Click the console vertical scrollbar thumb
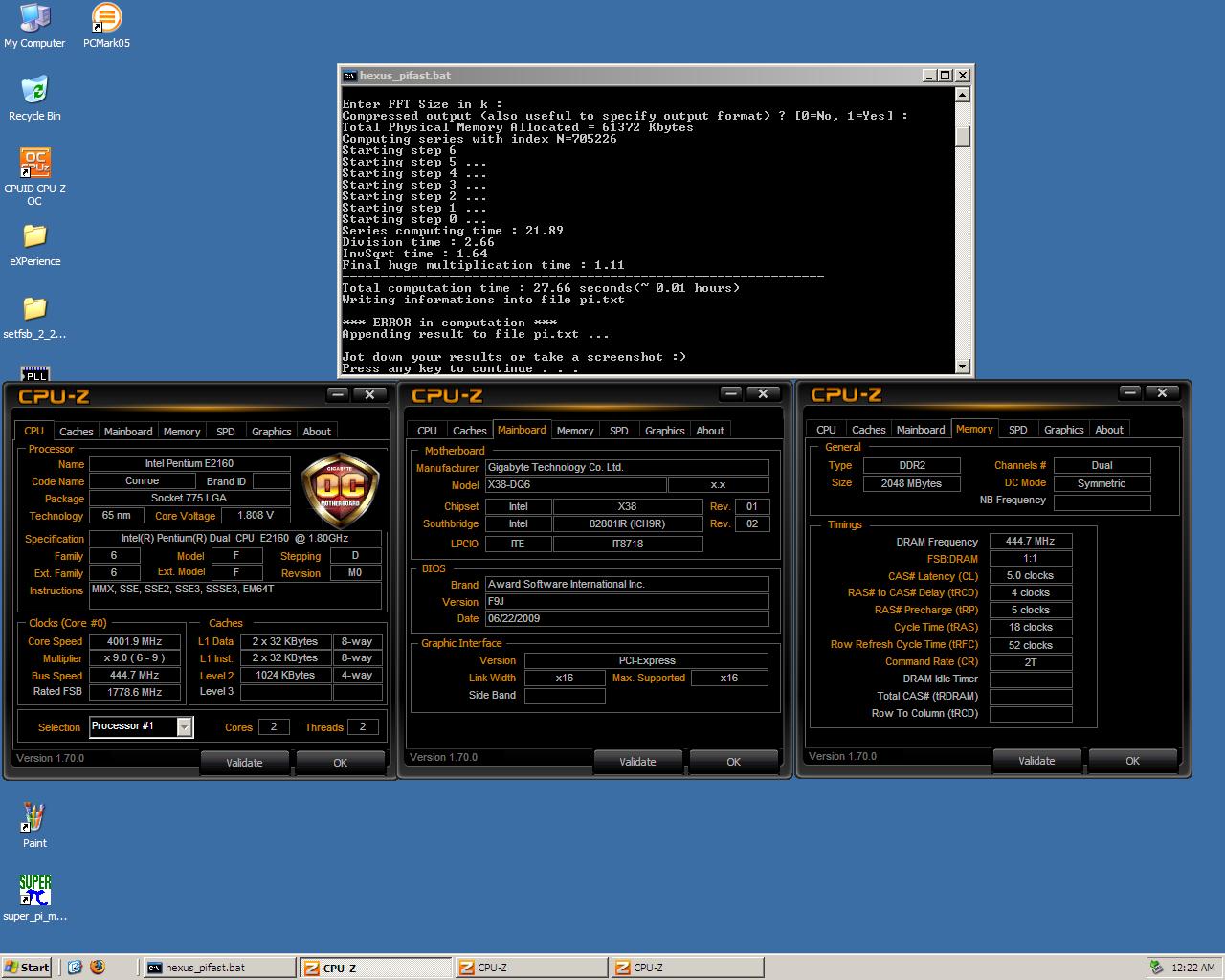Image resolution: width=1225 pixels, height=980 pixels. click(963, 137)
